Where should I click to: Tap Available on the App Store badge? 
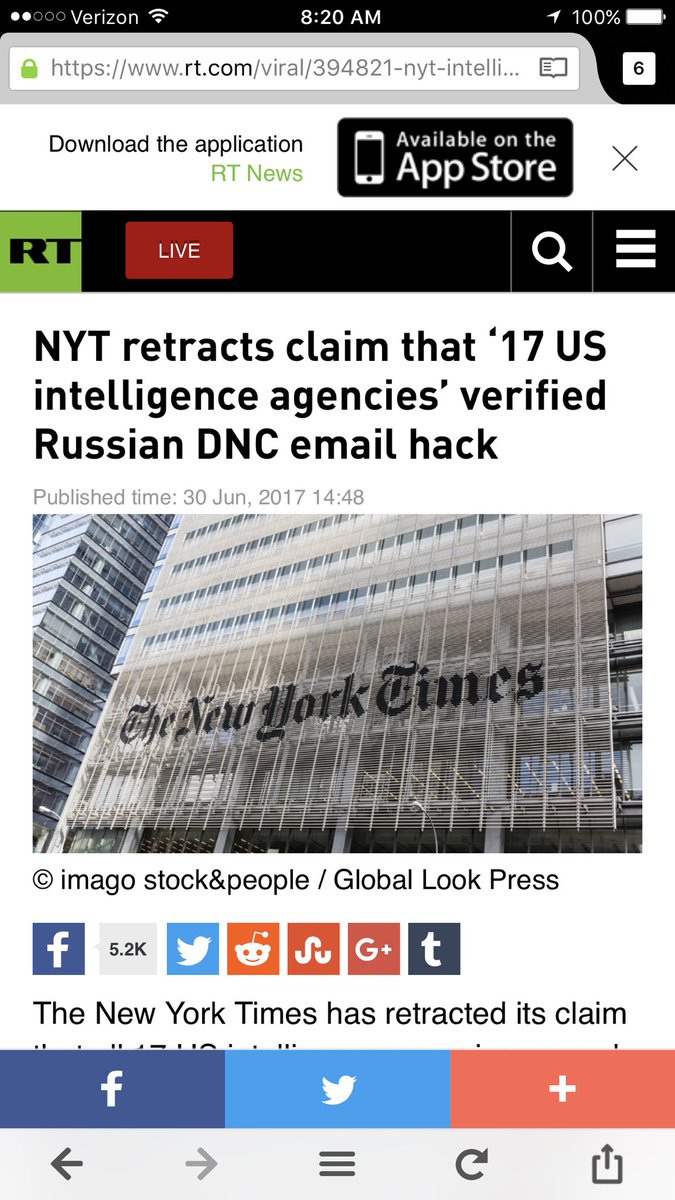(x=455, y=158)
